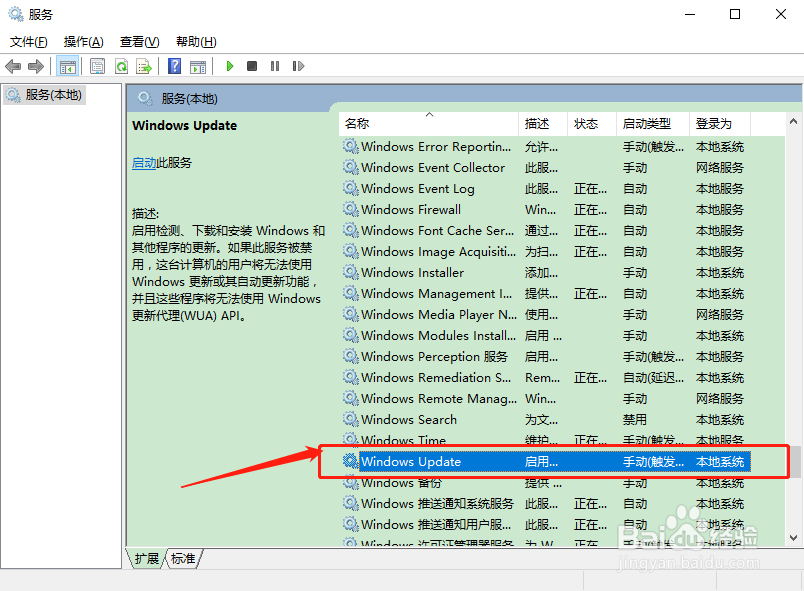Image resolution: width=804 pixels, height=591 pixels.
Task: Click the Stop Service square icon
Action: point(252,66)
